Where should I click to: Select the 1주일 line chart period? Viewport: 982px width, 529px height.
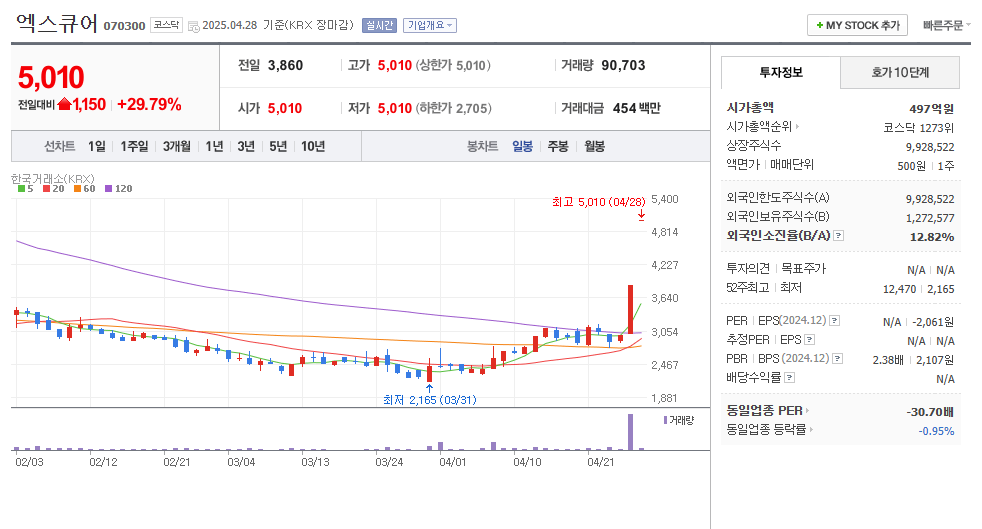click(x=134, y=146)
